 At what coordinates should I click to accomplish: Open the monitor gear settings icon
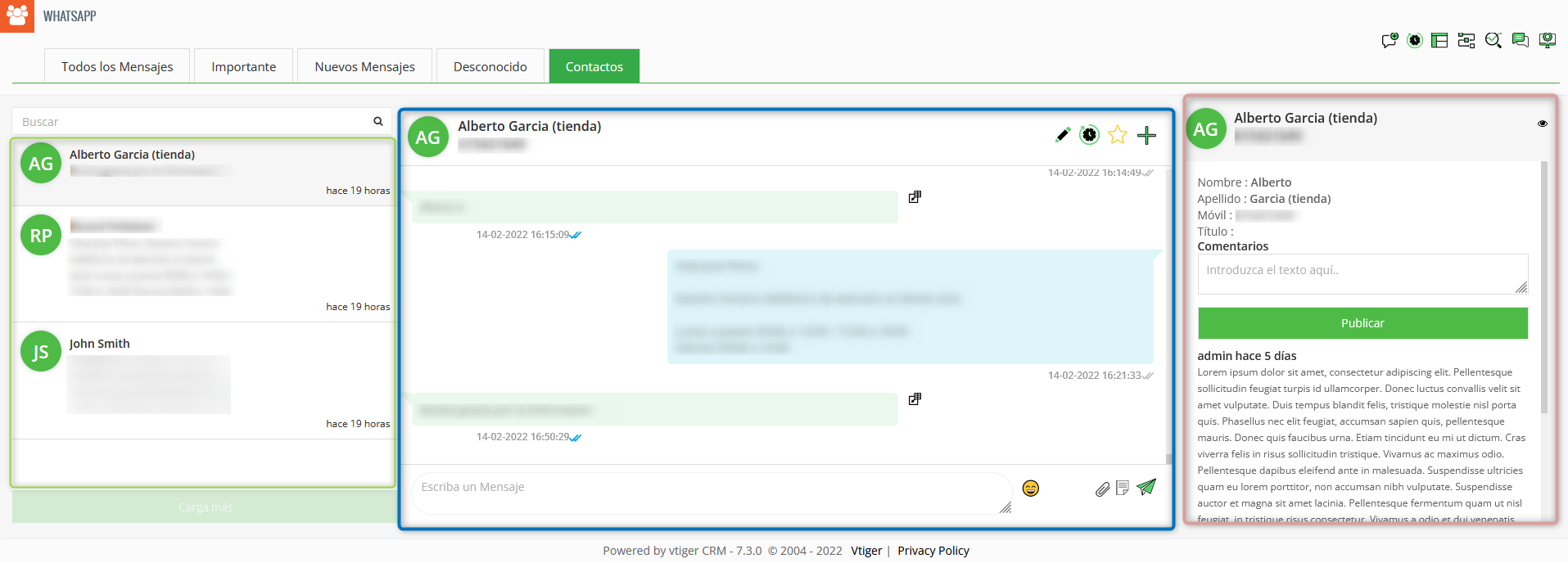point(1548,41)
